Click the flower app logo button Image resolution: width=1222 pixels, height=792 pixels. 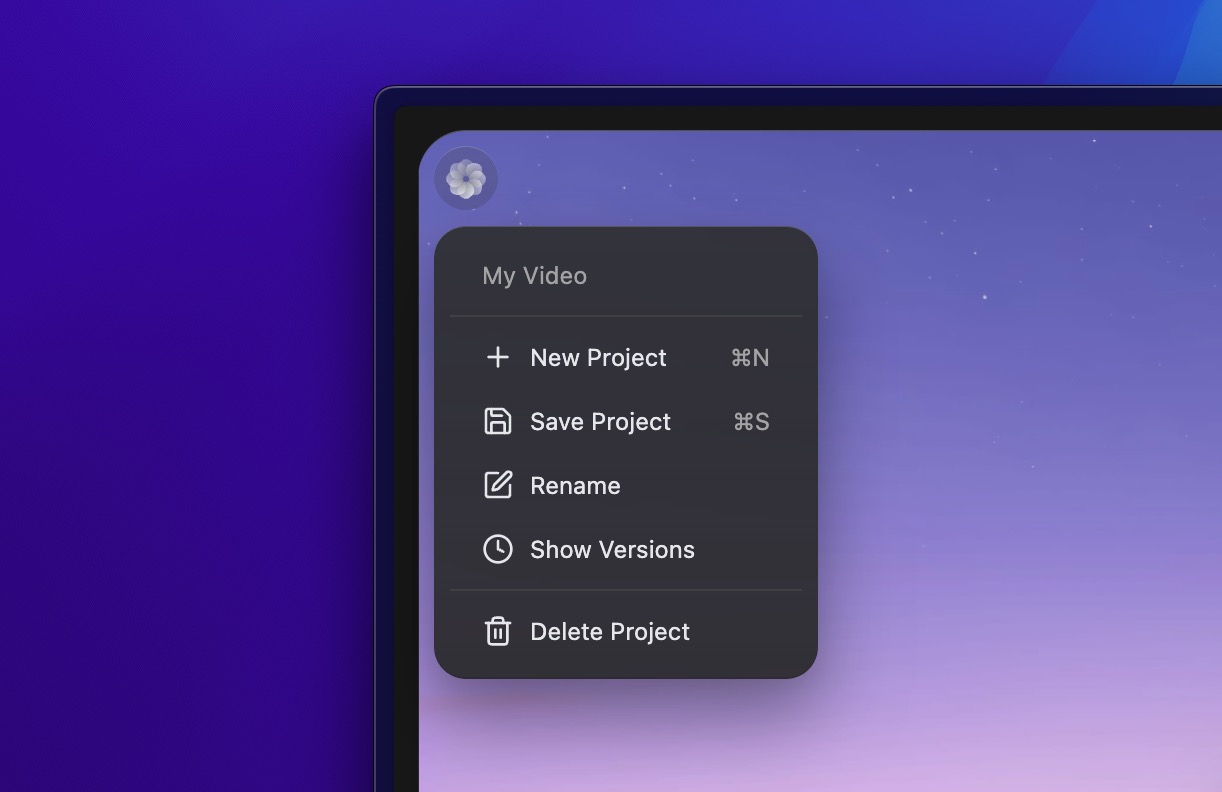tap(466, 179)
